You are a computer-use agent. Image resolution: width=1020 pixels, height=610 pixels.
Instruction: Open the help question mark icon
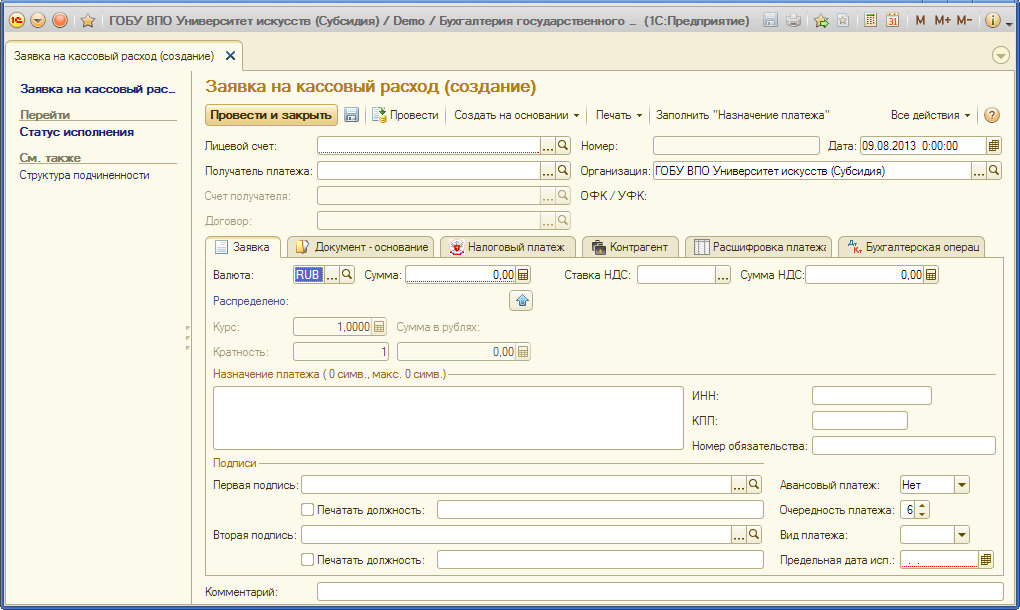click(x=991, y=115)
